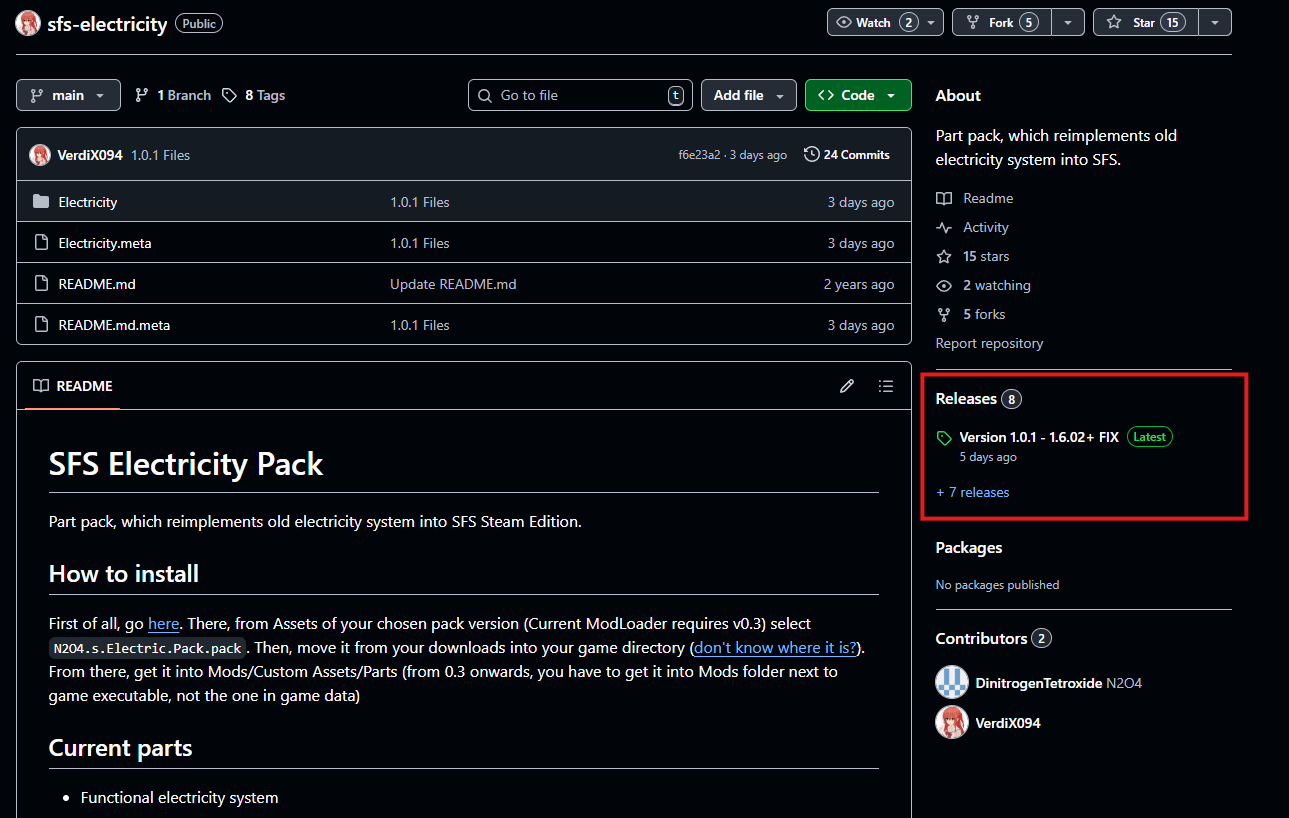Click the pencil edit README icon
Screen dimensions: 1289x818
(x=847, y=386)
